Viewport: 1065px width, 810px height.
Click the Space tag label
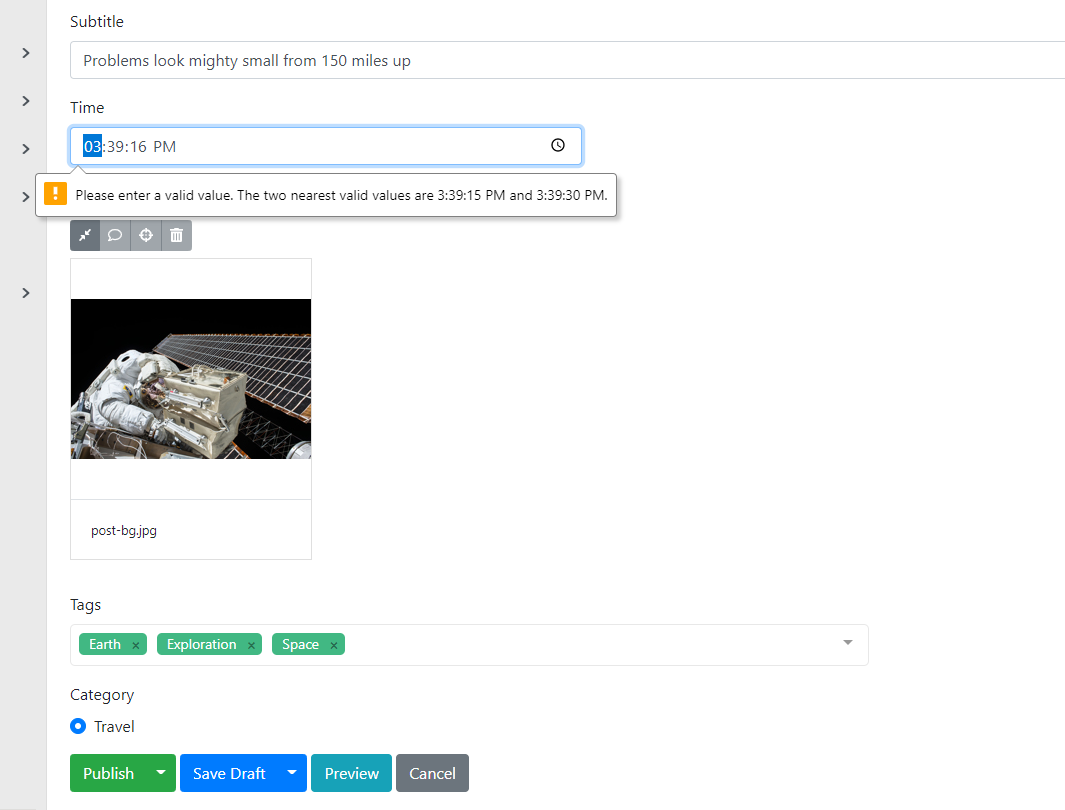[x=300, y=644]
